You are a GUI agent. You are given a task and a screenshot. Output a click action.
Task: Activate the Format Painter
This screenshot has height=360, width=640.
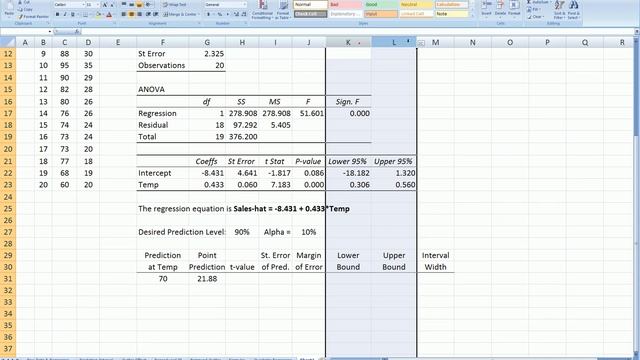(33, 17)
